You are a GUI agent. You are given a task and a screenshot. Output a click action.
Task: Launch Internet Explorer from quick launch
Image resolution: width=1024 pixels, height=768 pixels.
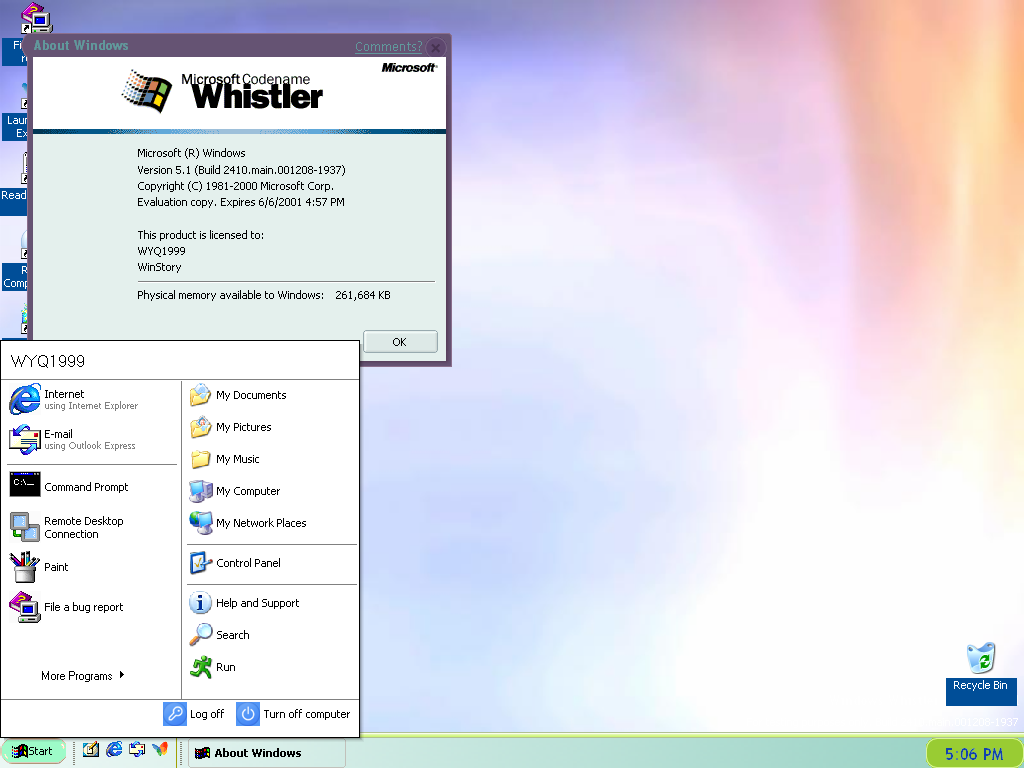pyautogui.click(x=114, y=750)
